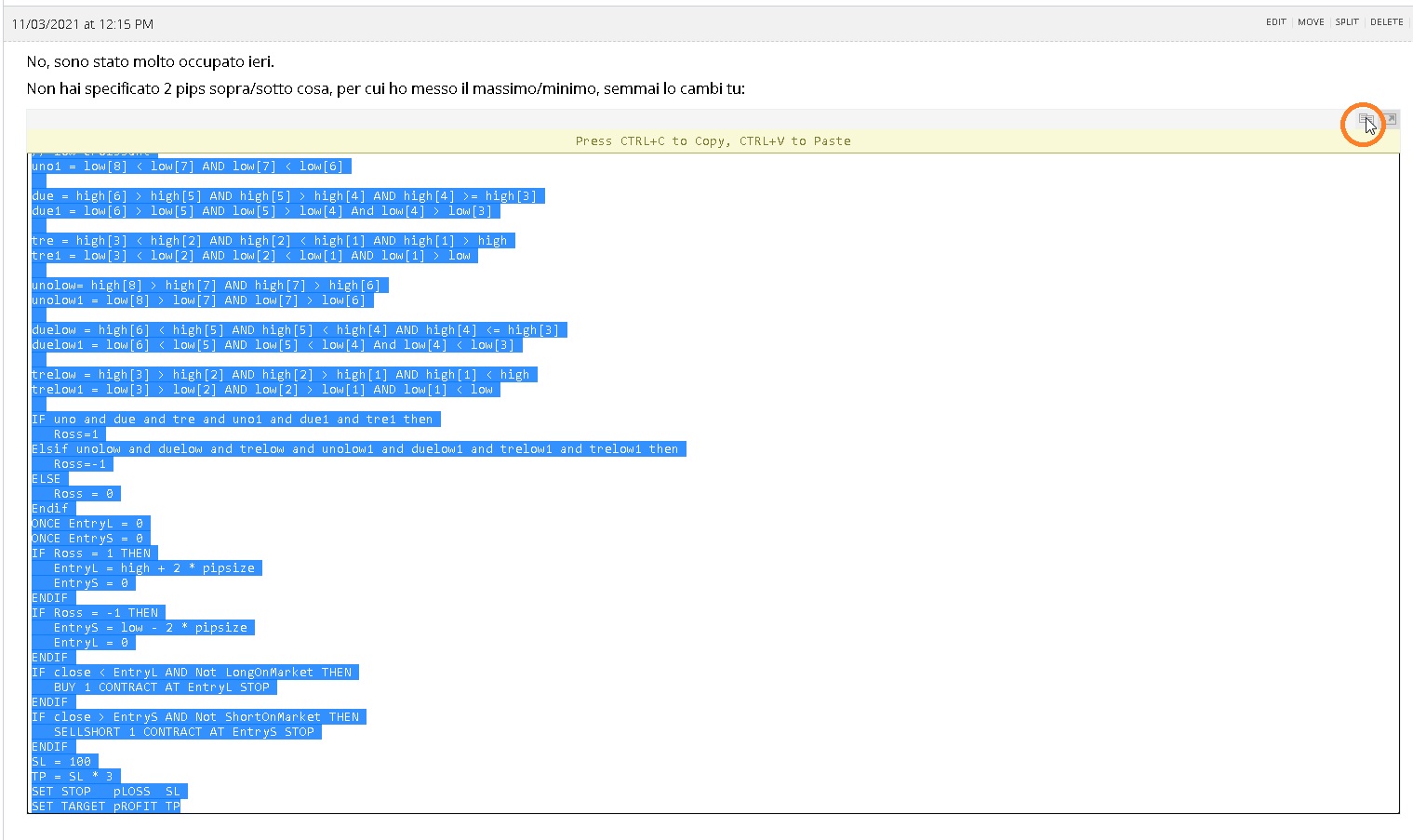The image size is (1413, 840).
Task: Choose SPLIT in the post actions
Action: (x=1347, y=22)
